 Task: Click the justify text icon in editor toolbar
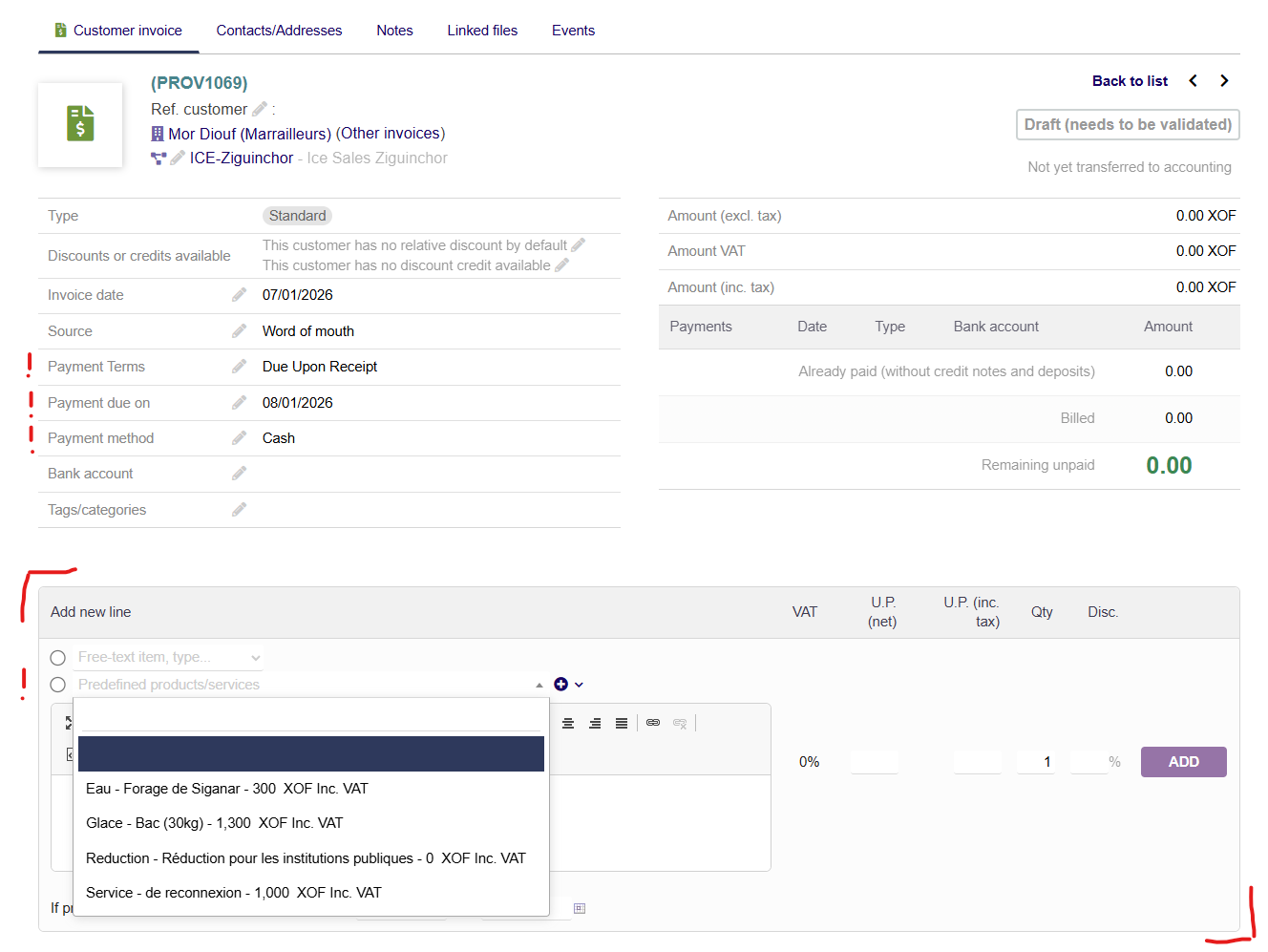622,723
